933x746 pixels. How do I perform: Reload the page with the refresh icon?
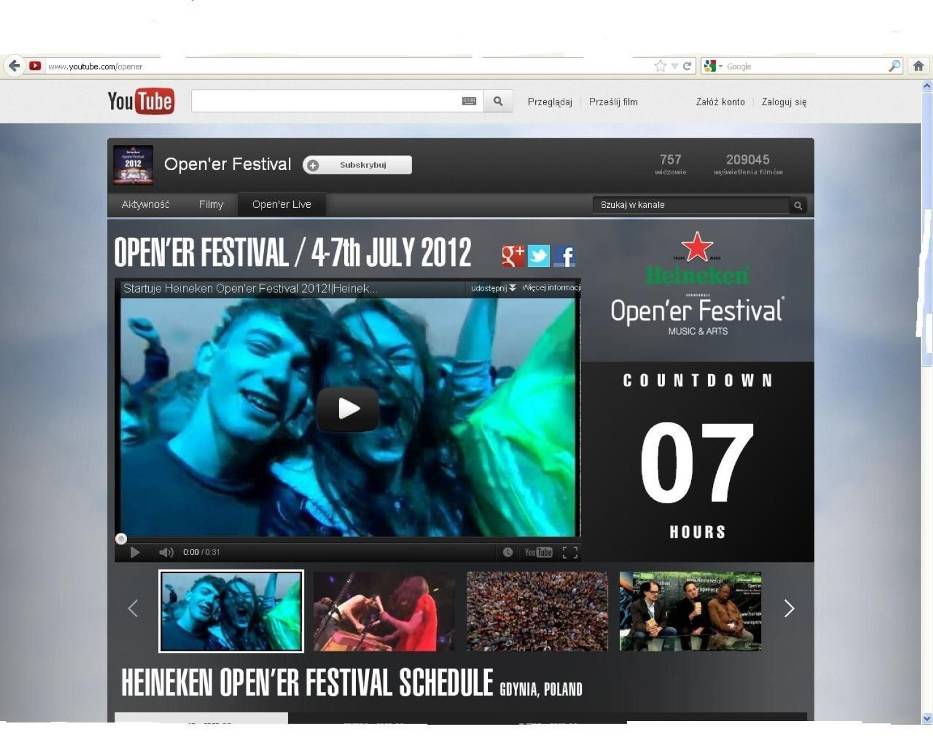(687, 66)
